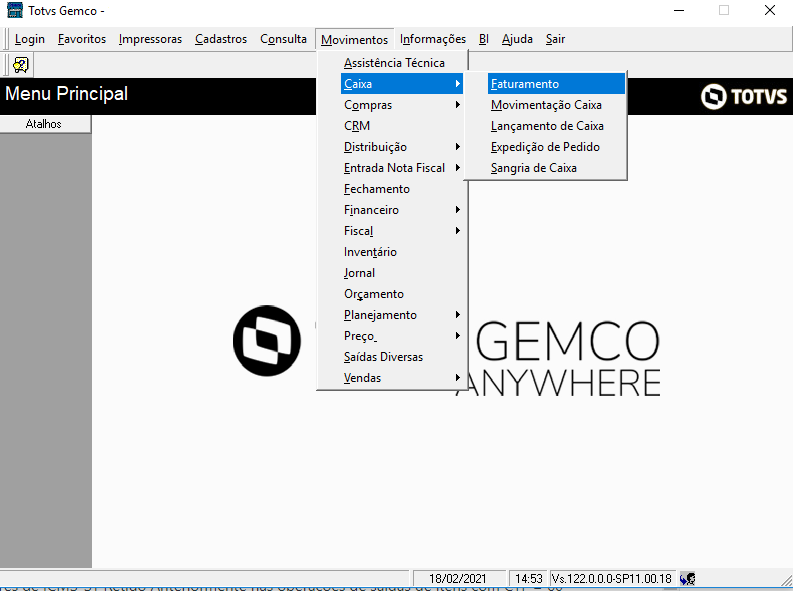Close the Totvs Gemco window

770,10
